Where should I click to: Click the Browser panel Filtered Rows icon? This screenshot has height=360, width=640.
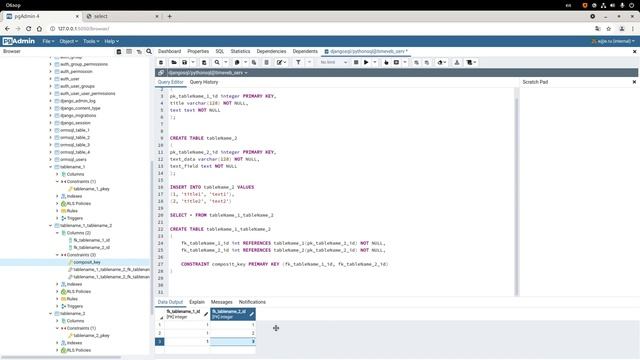[x=139, y=51]
